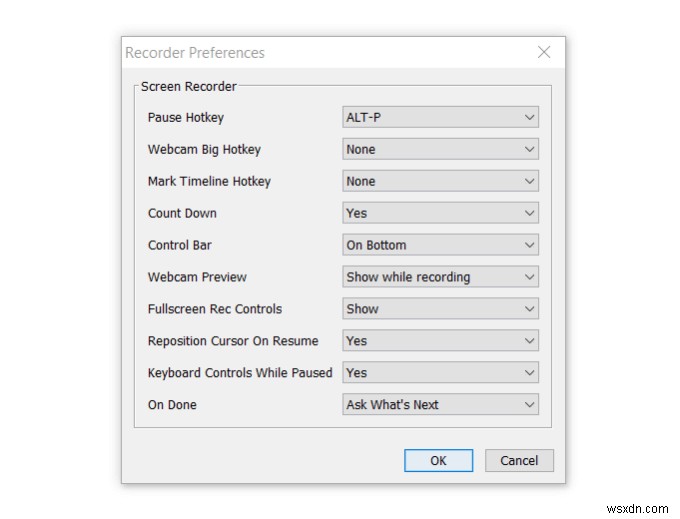Click the OK button
This screenshot has height=519, width=680.
(x=438, y=461)
